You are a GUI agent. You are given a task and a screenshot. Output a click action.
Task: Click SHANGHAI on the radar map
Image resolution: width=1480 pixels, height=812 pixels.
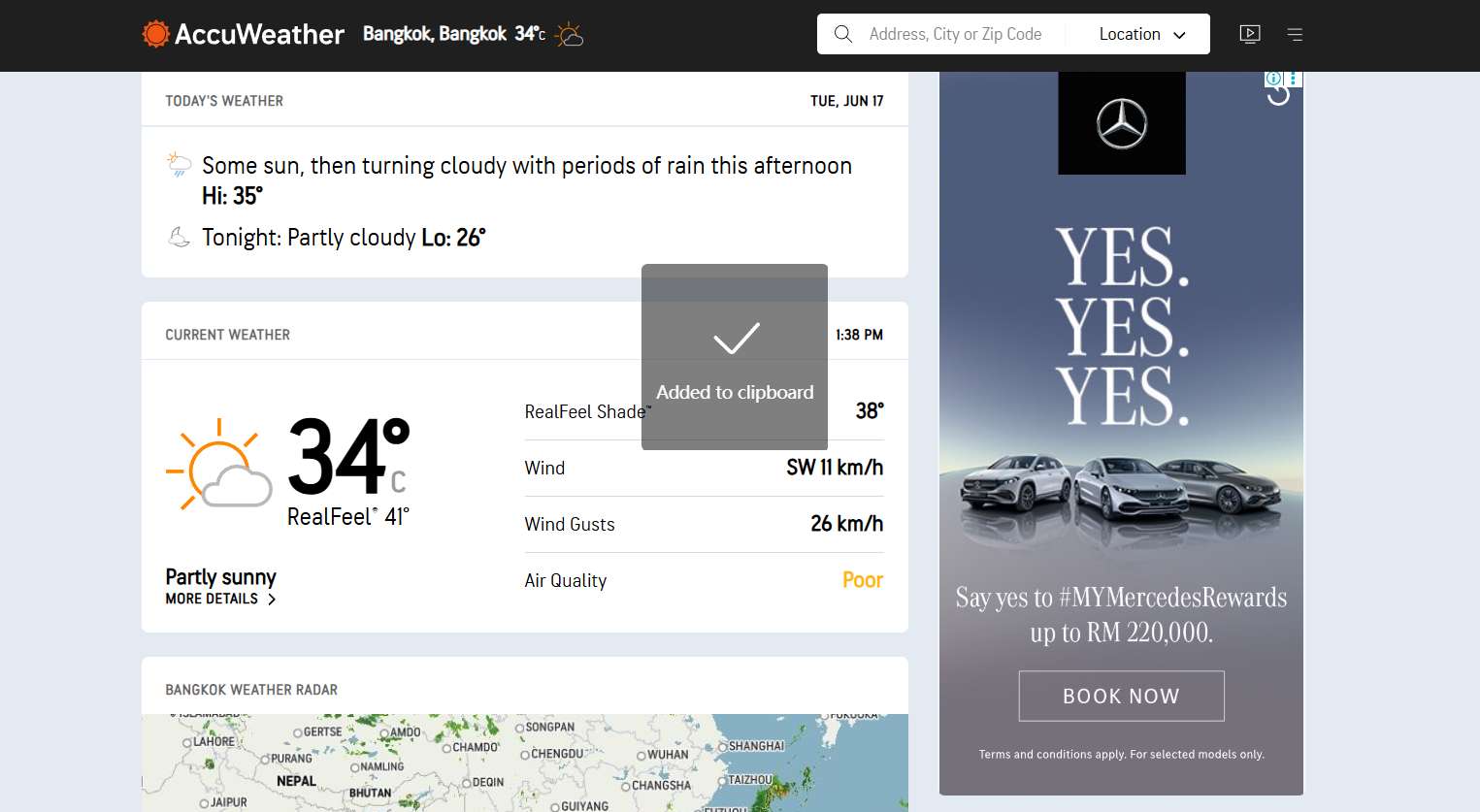coord(756,746)
